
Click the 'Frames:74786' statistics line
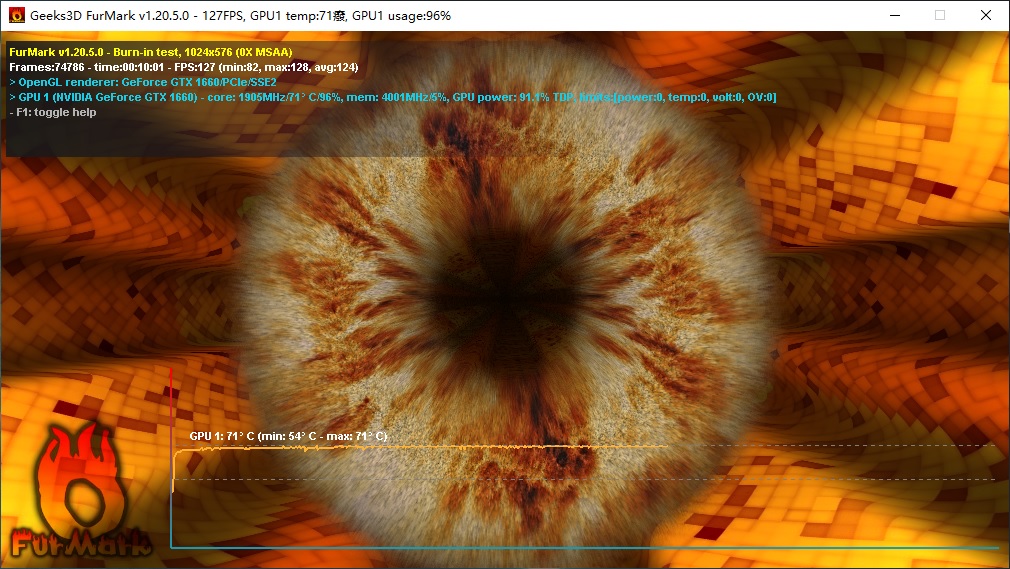point(184,67)
